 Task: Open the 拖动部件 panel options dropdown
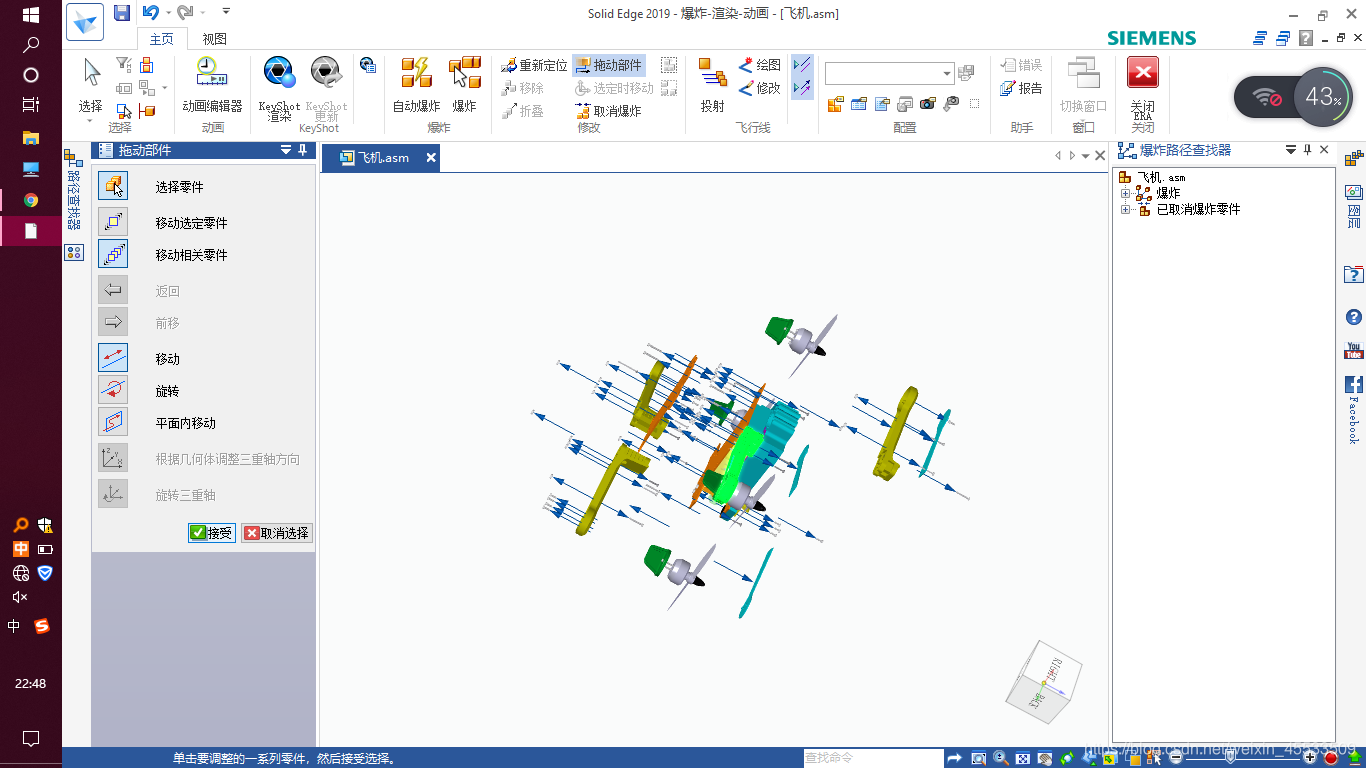pos(286,150)
